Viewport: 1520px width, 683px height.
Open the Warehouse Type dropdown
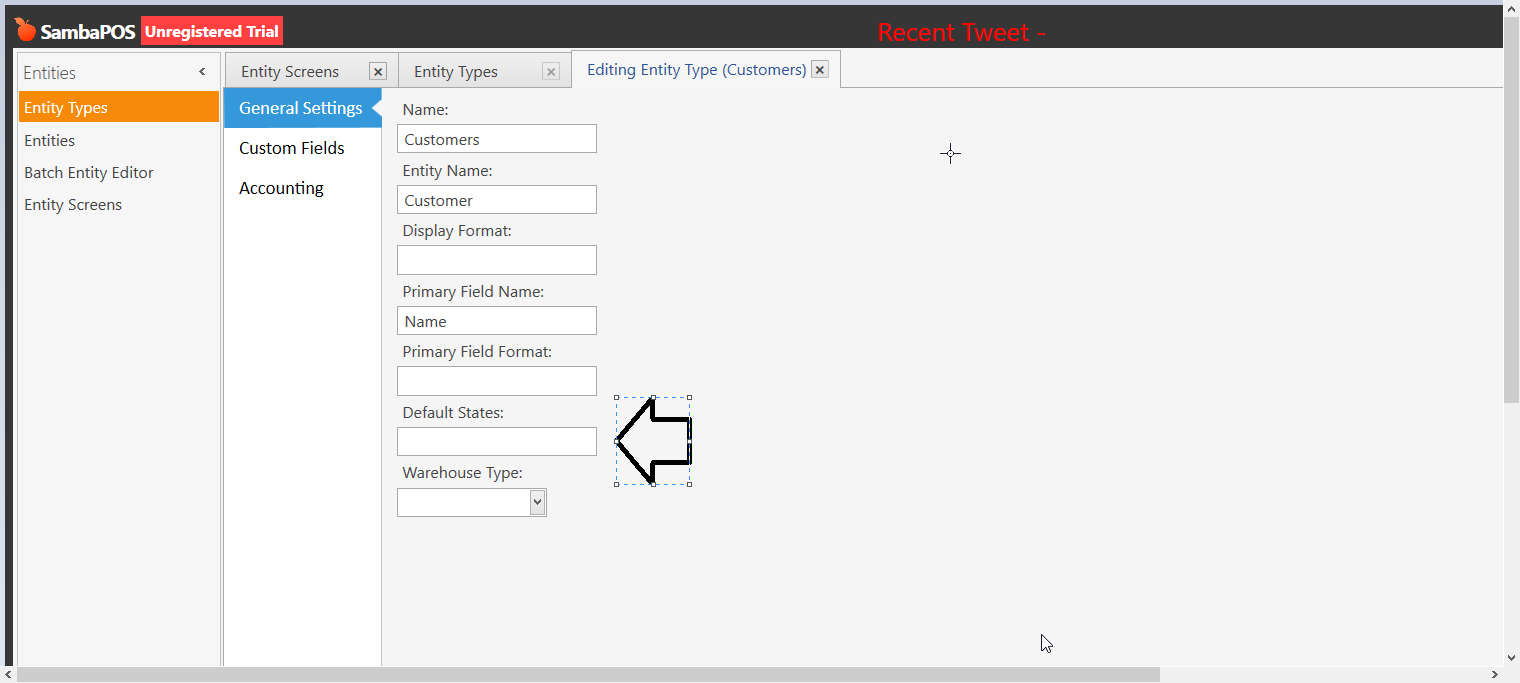point(538,502)
